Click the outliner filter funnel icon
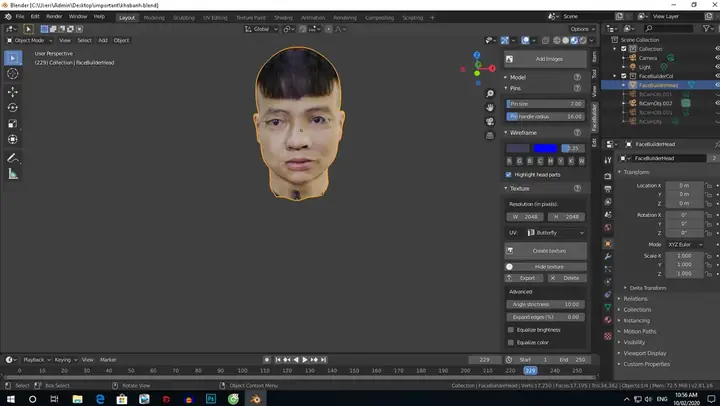The image size is (720, 406). 706,28
